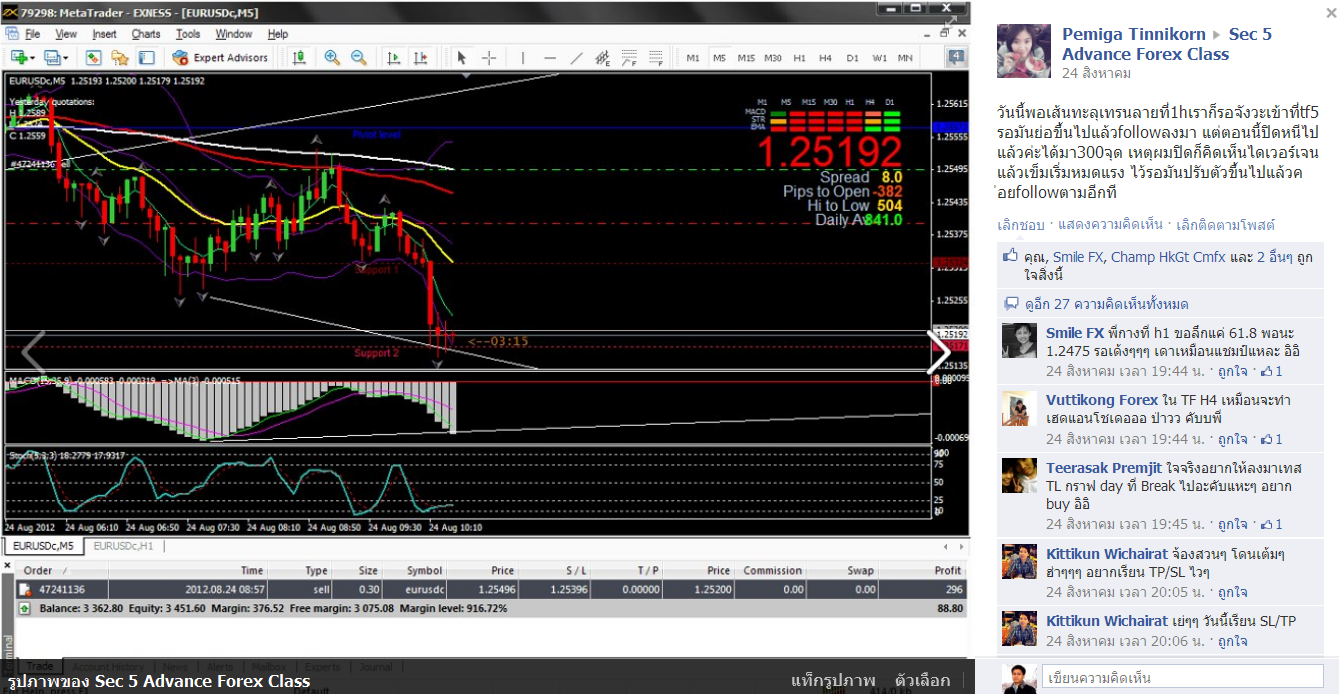Open the Help menu
The image size is (1339, 694).
tap(278, 34)
